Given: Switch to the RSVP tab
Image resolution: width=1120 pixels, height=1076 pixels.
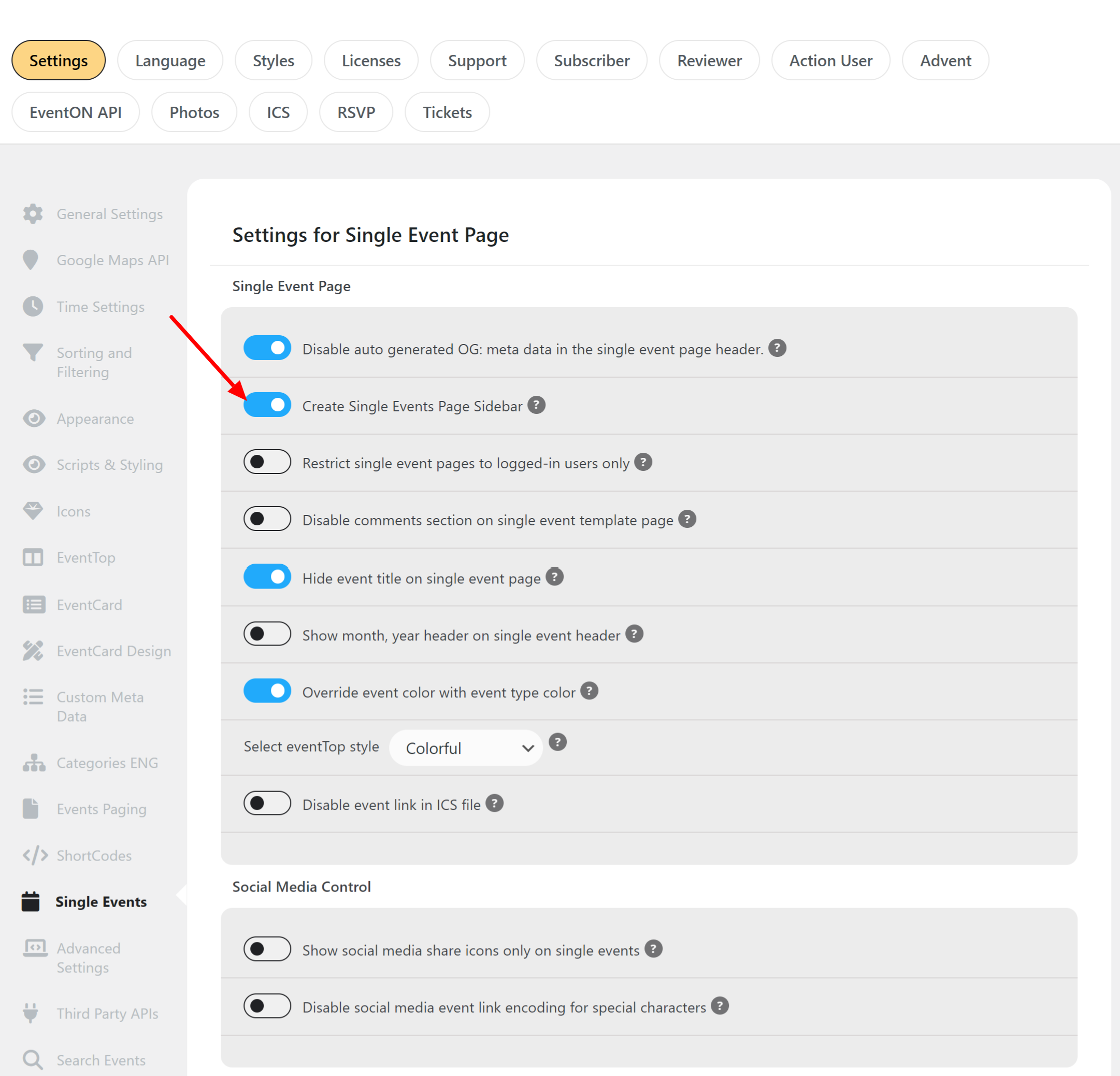Looking at the screenshot, I should (356, 112).
